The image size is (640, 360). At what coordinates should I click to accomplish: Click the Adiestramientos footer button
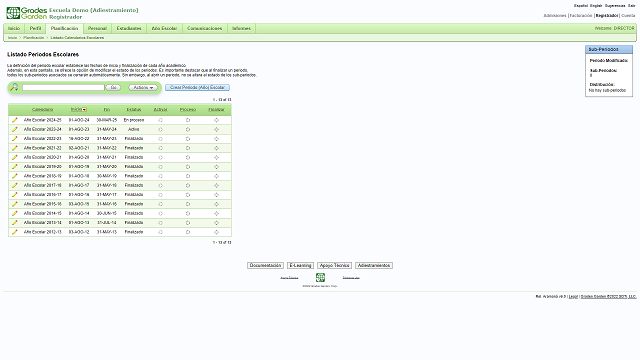(374, 265)
